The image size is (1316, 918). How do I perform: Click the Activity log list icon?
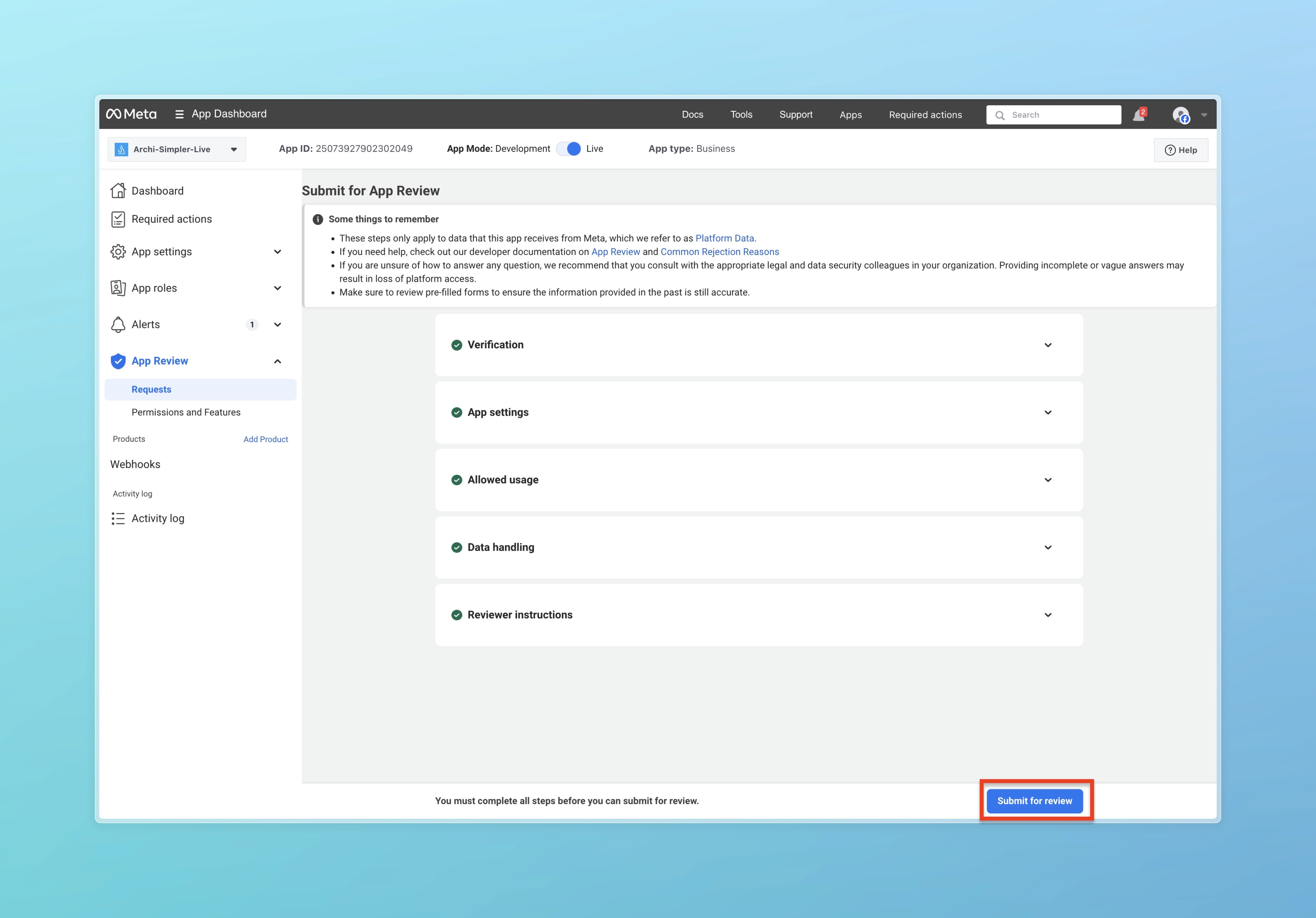118,518
